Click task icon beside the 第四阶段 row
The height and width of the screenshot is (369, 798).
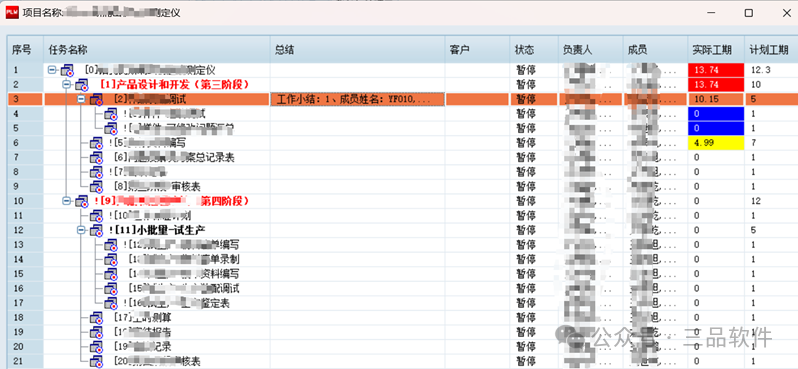point(81,201)
